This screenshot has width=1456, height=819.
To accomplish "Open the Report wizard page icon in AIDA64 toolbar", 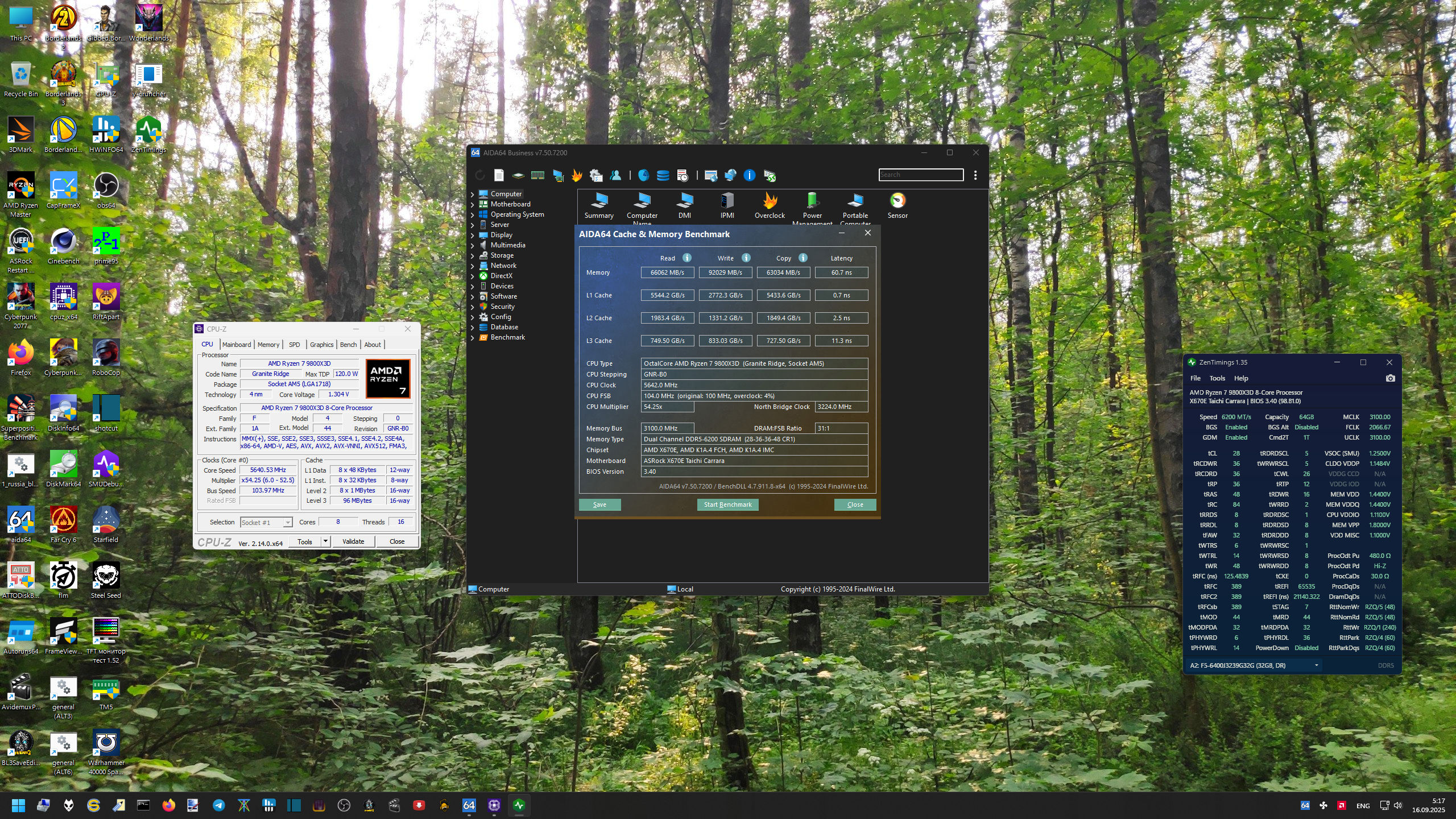I will click(499, 175).
